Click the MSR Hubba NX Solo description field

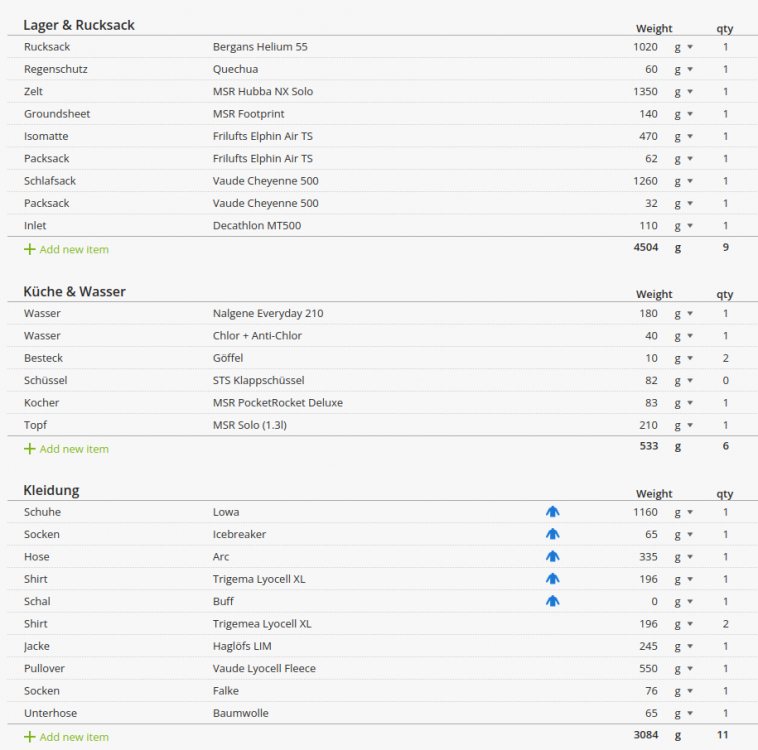(x=263, y=92)
